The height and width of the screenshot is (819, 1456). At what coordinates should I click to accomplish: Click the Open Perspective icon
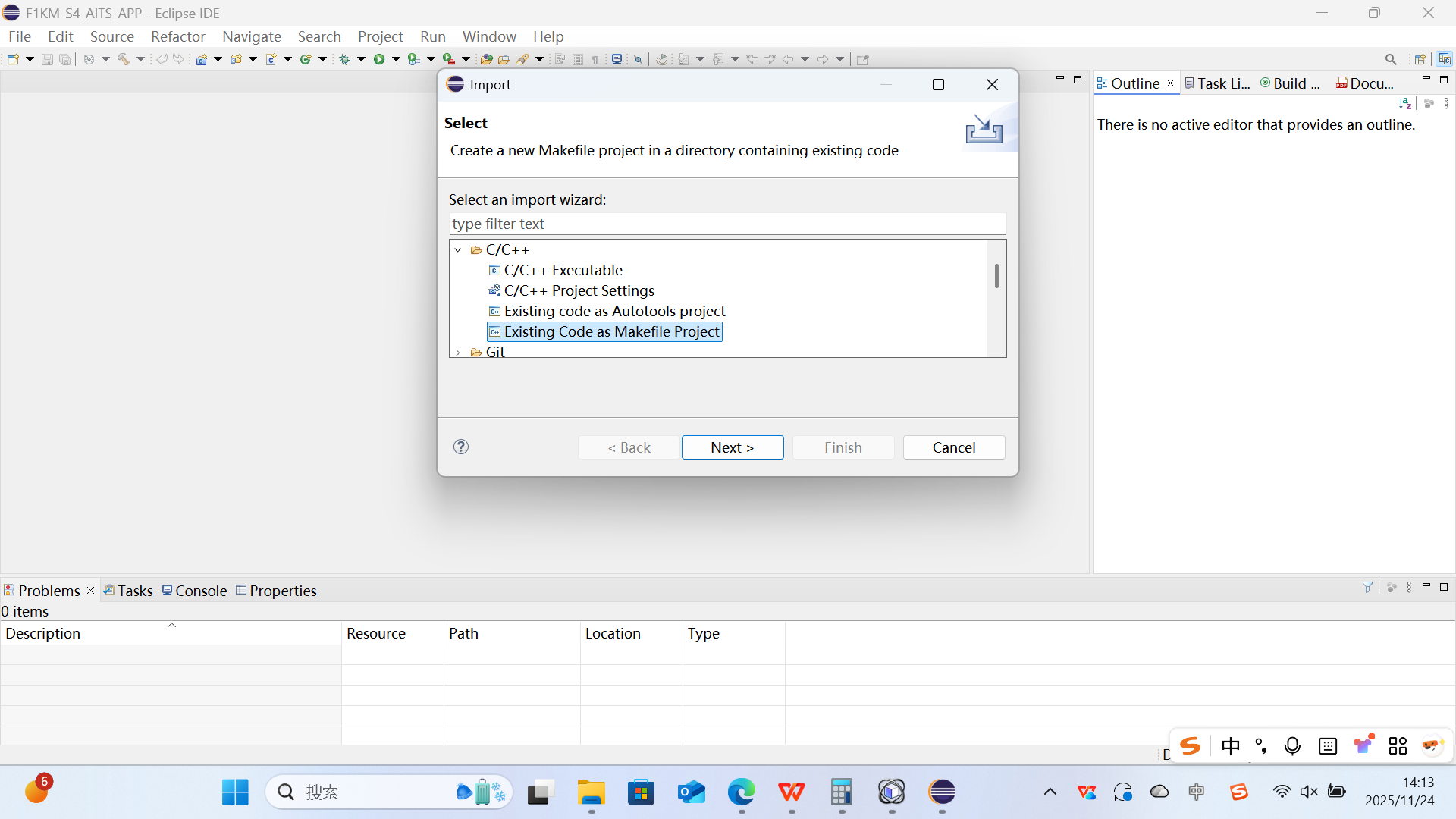[1420, 59]
